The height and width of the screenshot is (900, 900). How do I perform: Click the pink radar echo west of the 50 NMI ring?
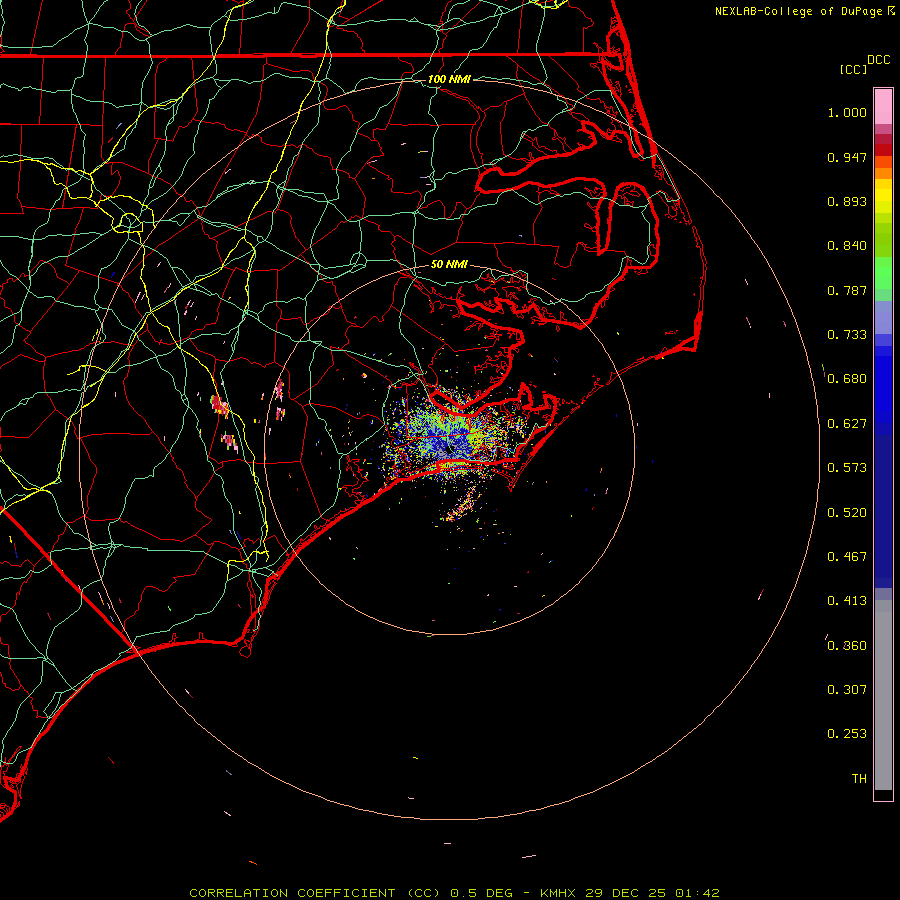[x=219, y=405]
